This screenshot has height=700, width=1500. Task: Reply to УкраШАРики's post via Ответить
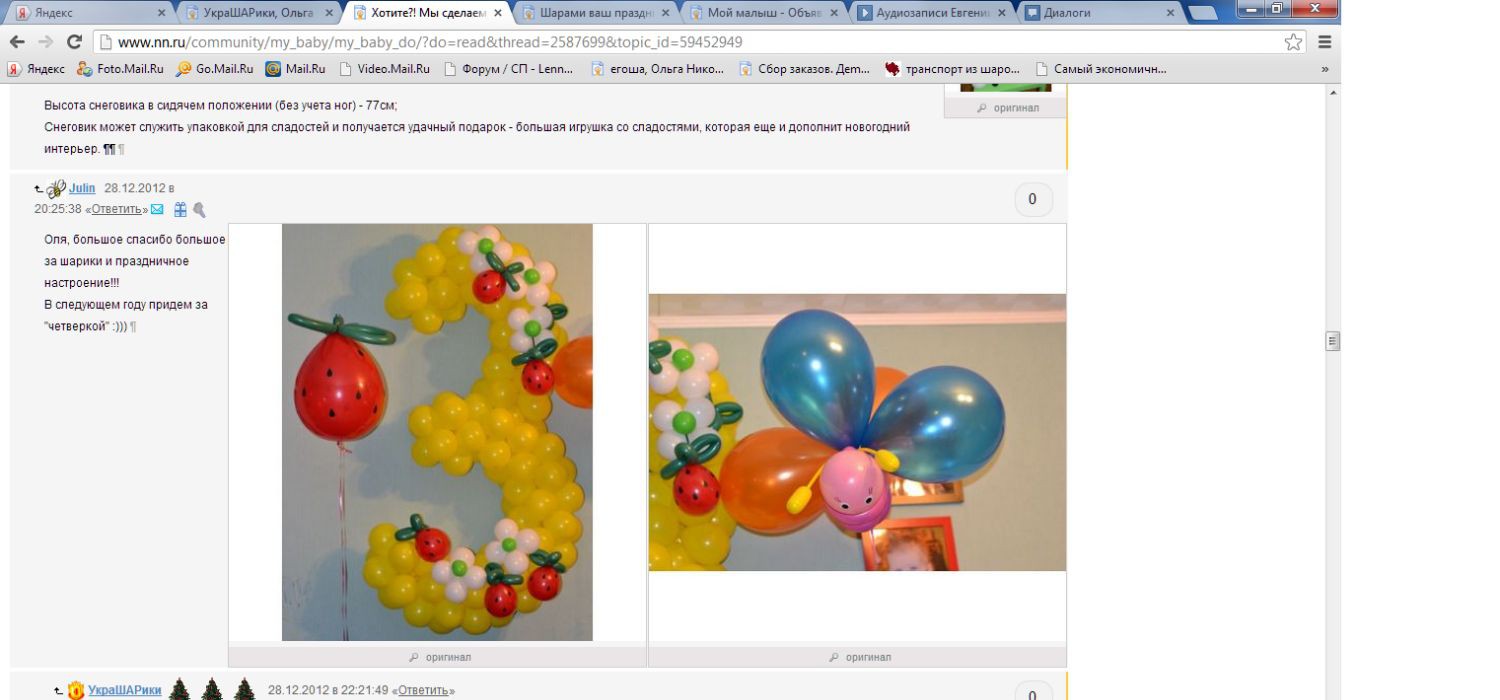423,690
